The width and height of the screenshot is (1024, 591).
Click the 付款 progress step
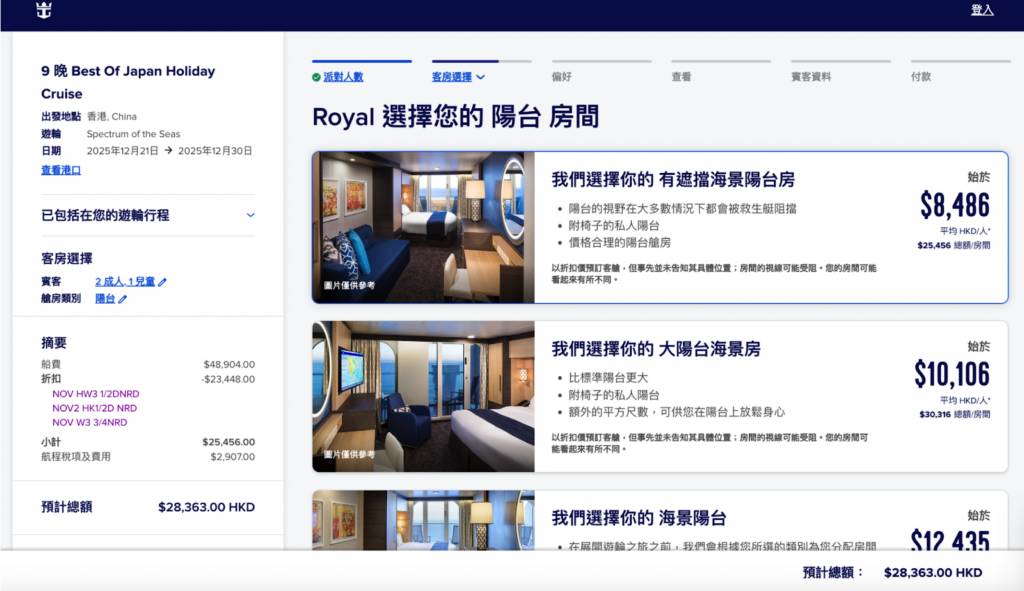[920, 76]
